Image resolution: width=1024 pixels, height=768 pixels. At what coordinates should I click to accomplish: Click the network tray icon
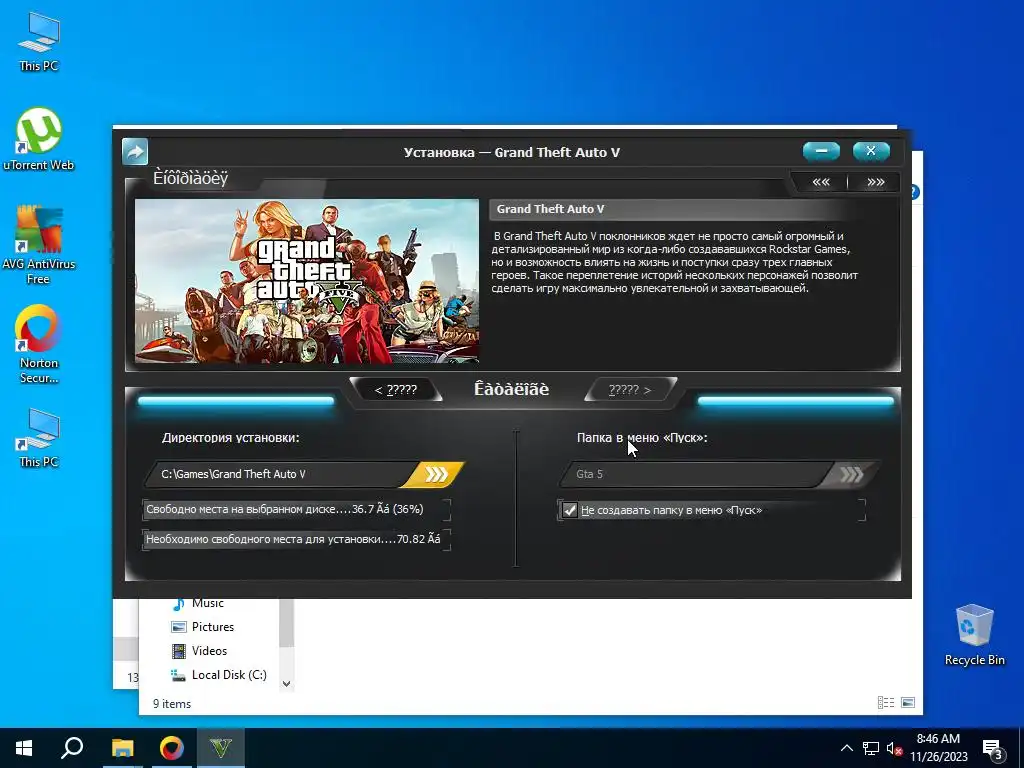[x=871, y=748]
